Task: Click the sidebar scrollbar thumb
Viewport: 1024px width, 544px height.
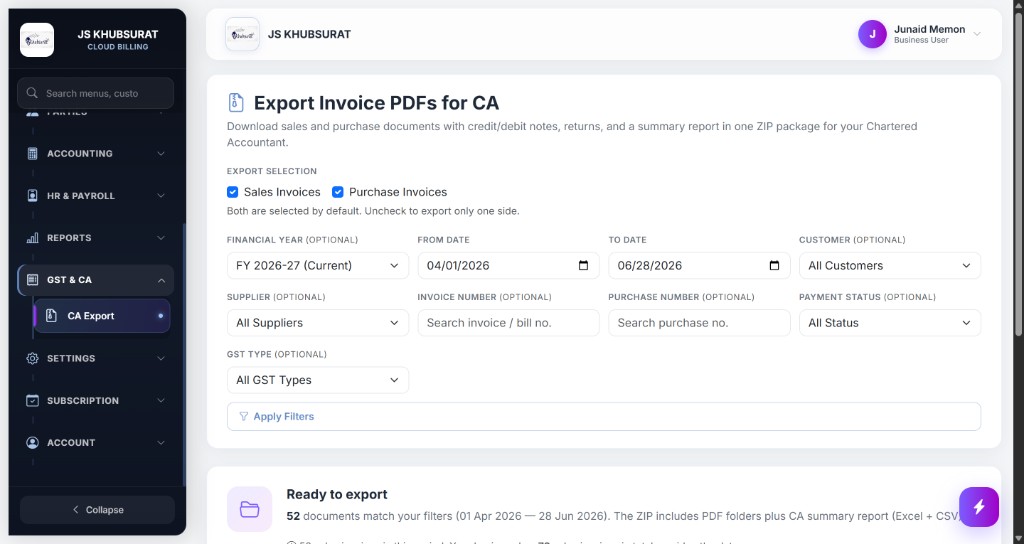Action: point(184,353)
